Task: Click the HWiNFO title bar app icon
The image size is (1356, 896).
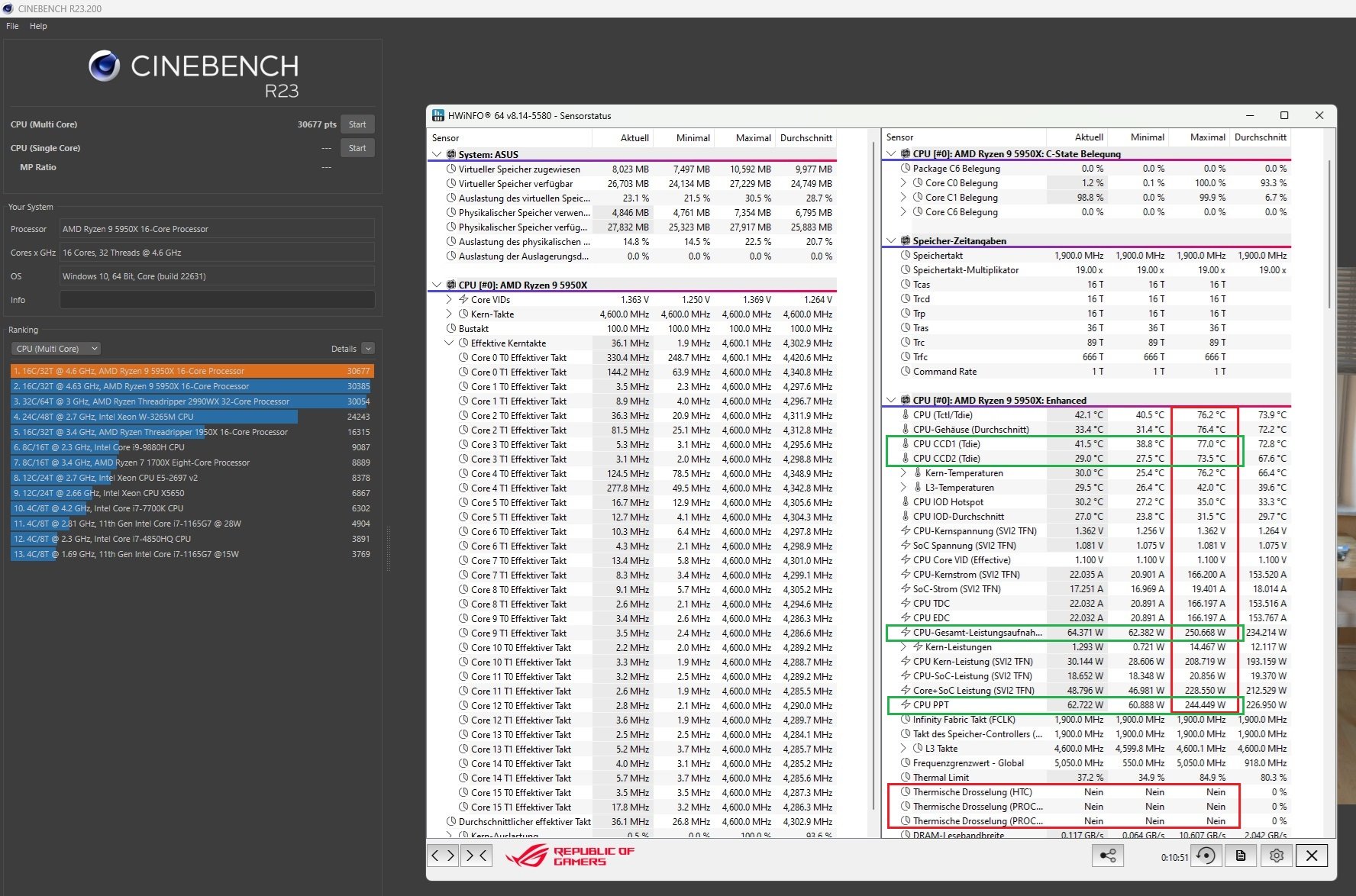Action: (438, 115)
